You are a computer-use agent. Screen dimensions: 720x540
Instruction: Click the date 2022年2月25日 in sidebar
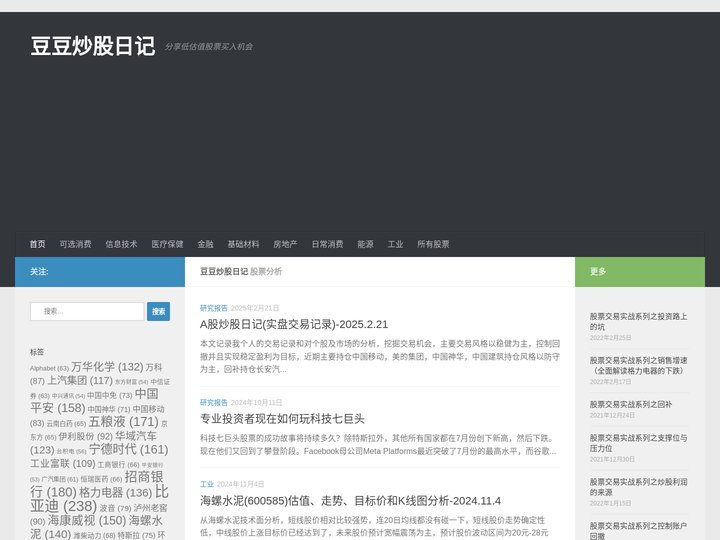click(x=610, y=338)
